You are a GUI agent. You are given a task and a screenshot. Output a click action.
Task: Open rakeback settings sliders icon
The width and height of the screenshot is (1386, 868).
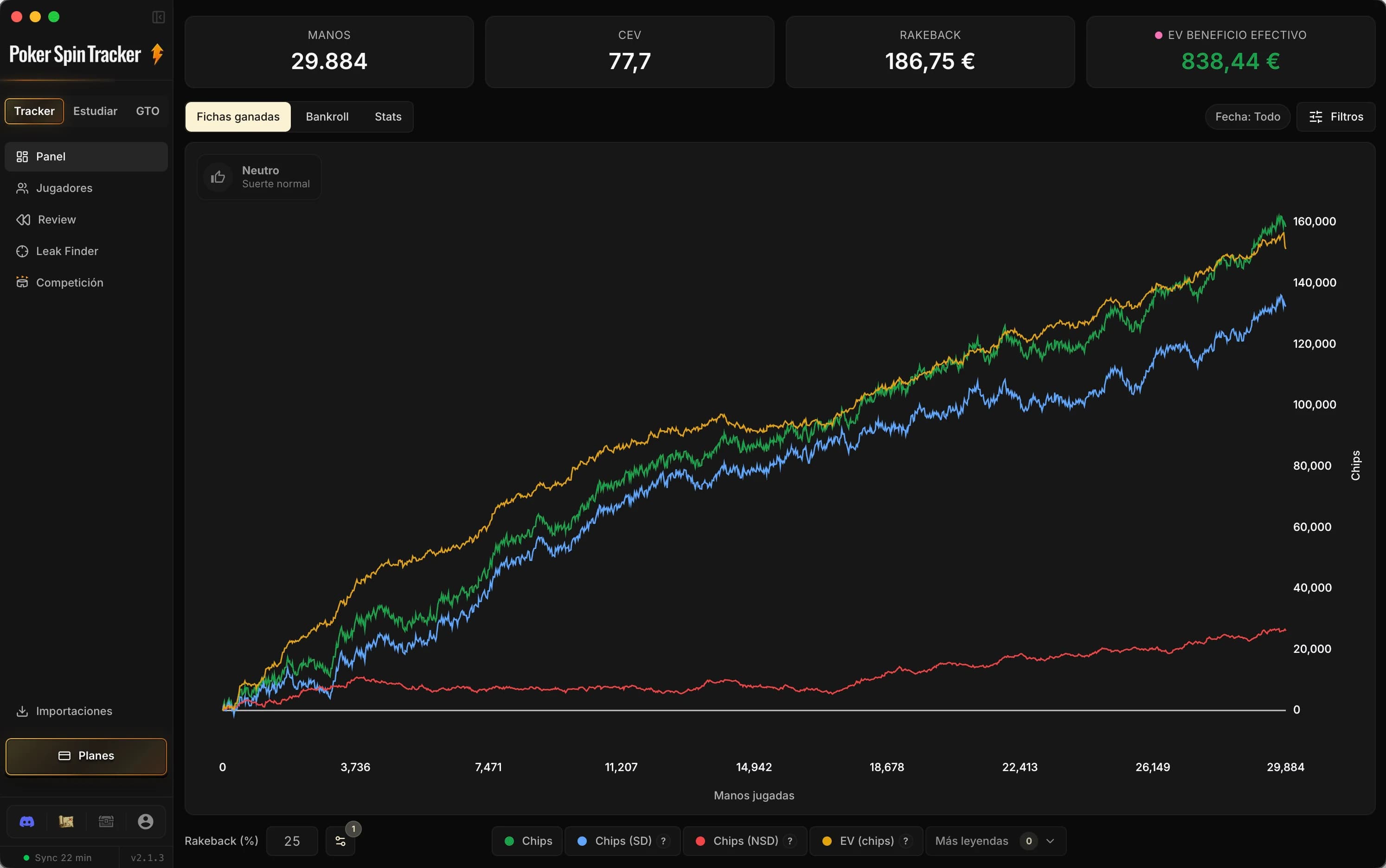click(x=340, y=841)
